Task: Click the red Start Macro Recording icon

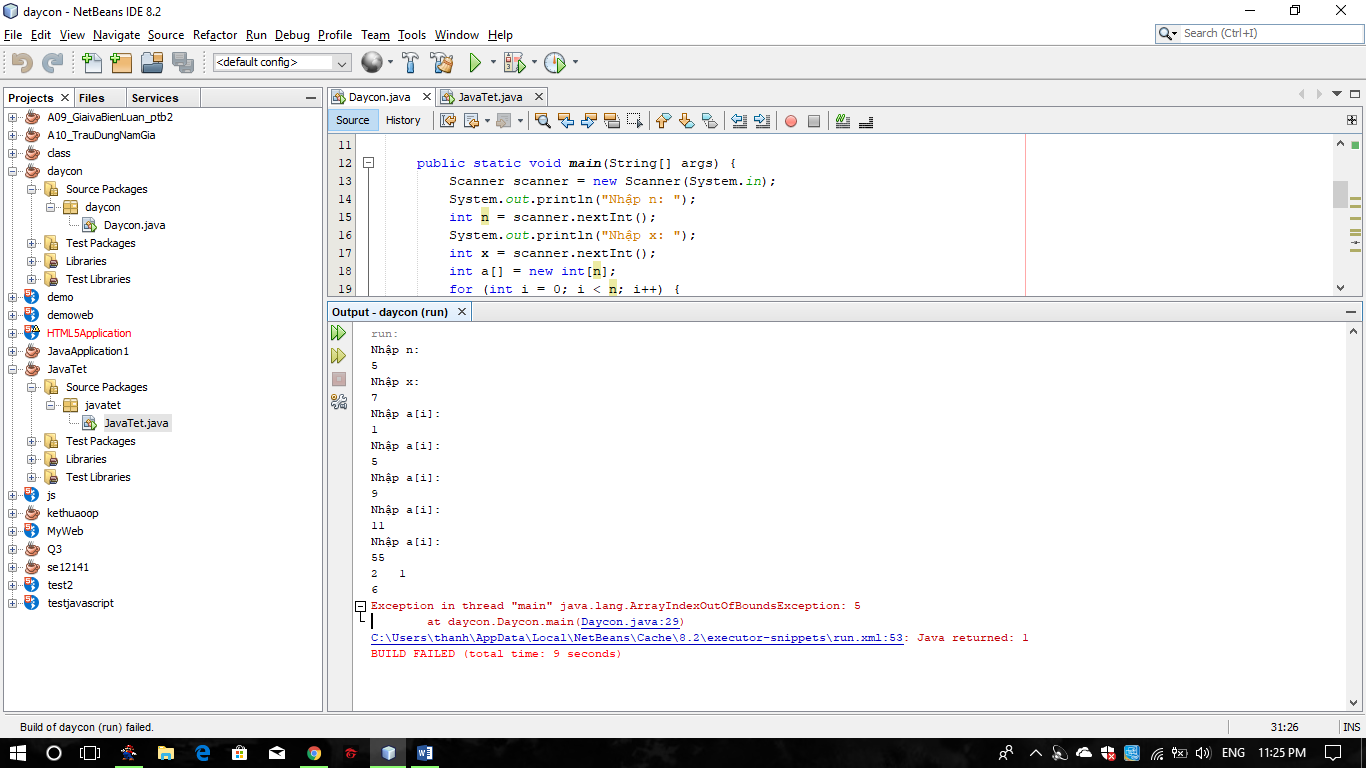Action: click(791, 121)
